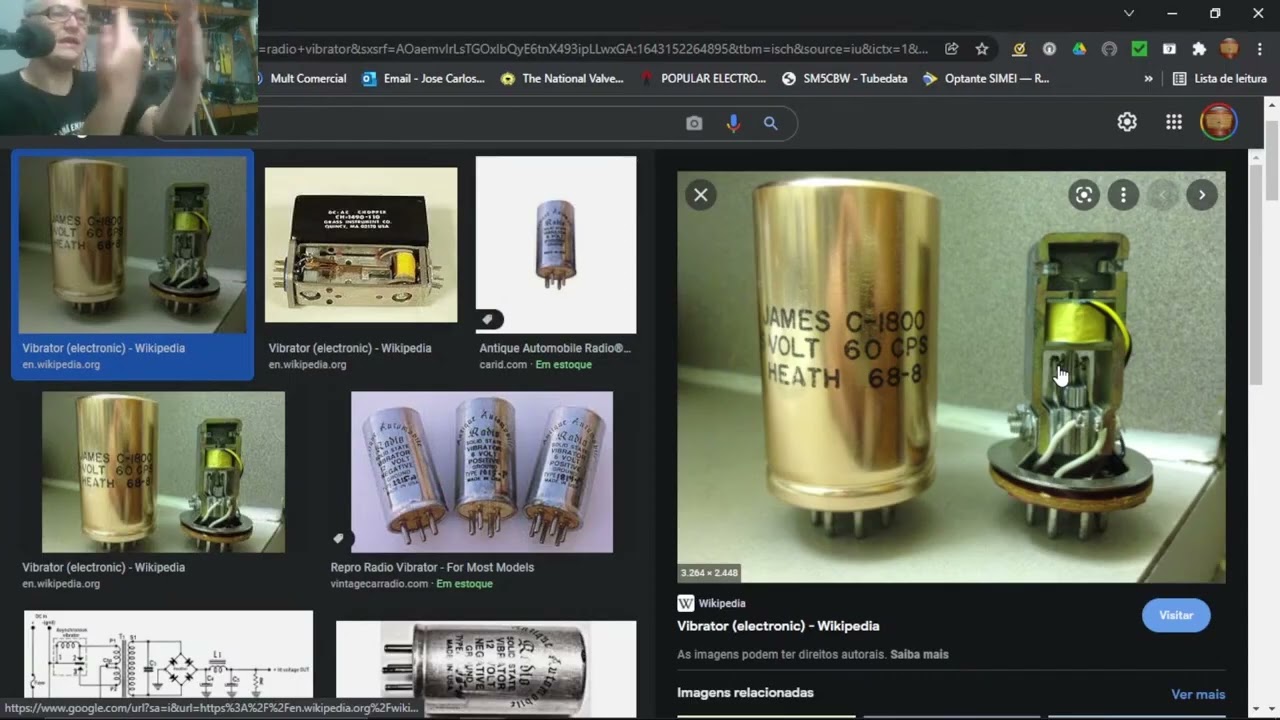Screen dimensions: 1280x720
Task: Select Repro Radio Vibrator thumbnail
Action: tap(482, 472)
